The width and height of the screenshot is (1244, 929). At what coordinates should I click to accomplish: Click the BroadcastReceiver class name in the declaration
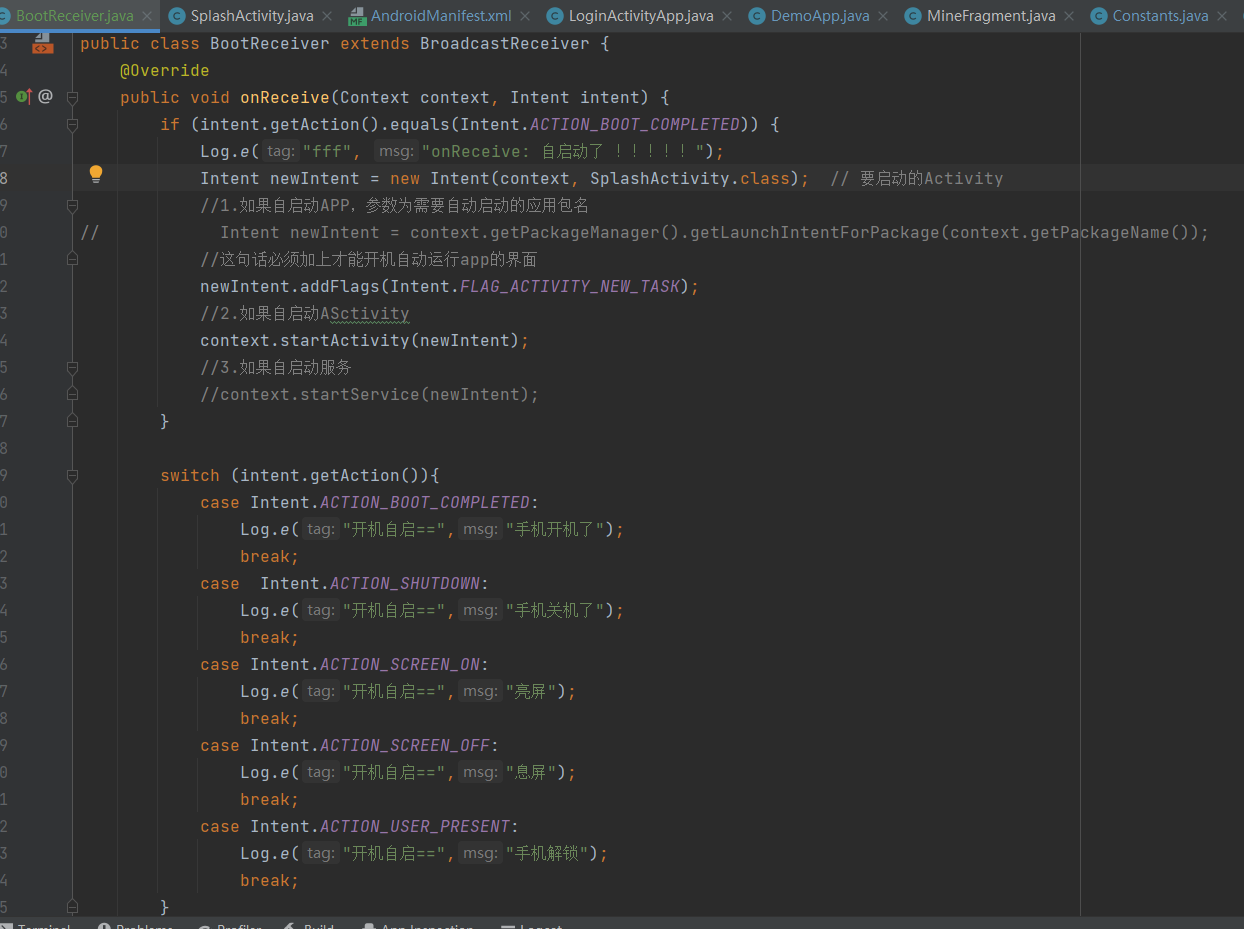(x=505, y=44)
